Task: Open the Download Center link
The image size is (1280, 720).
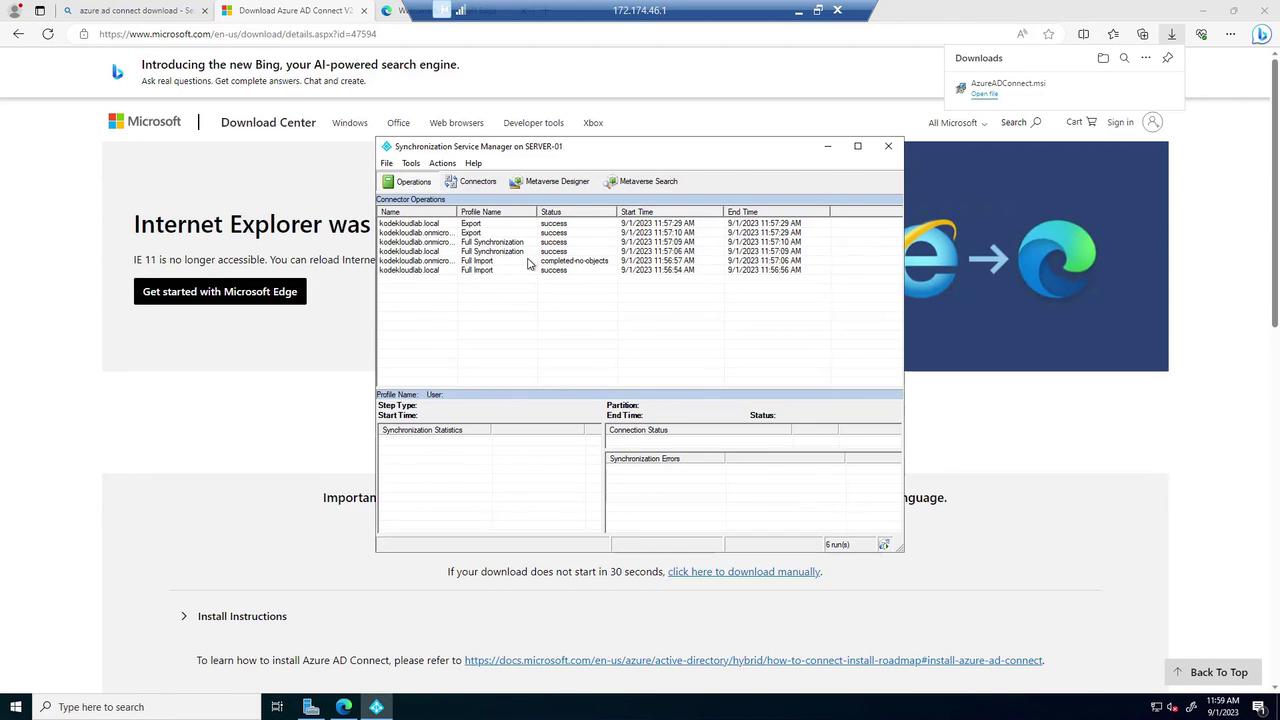Action: (268, 123)
